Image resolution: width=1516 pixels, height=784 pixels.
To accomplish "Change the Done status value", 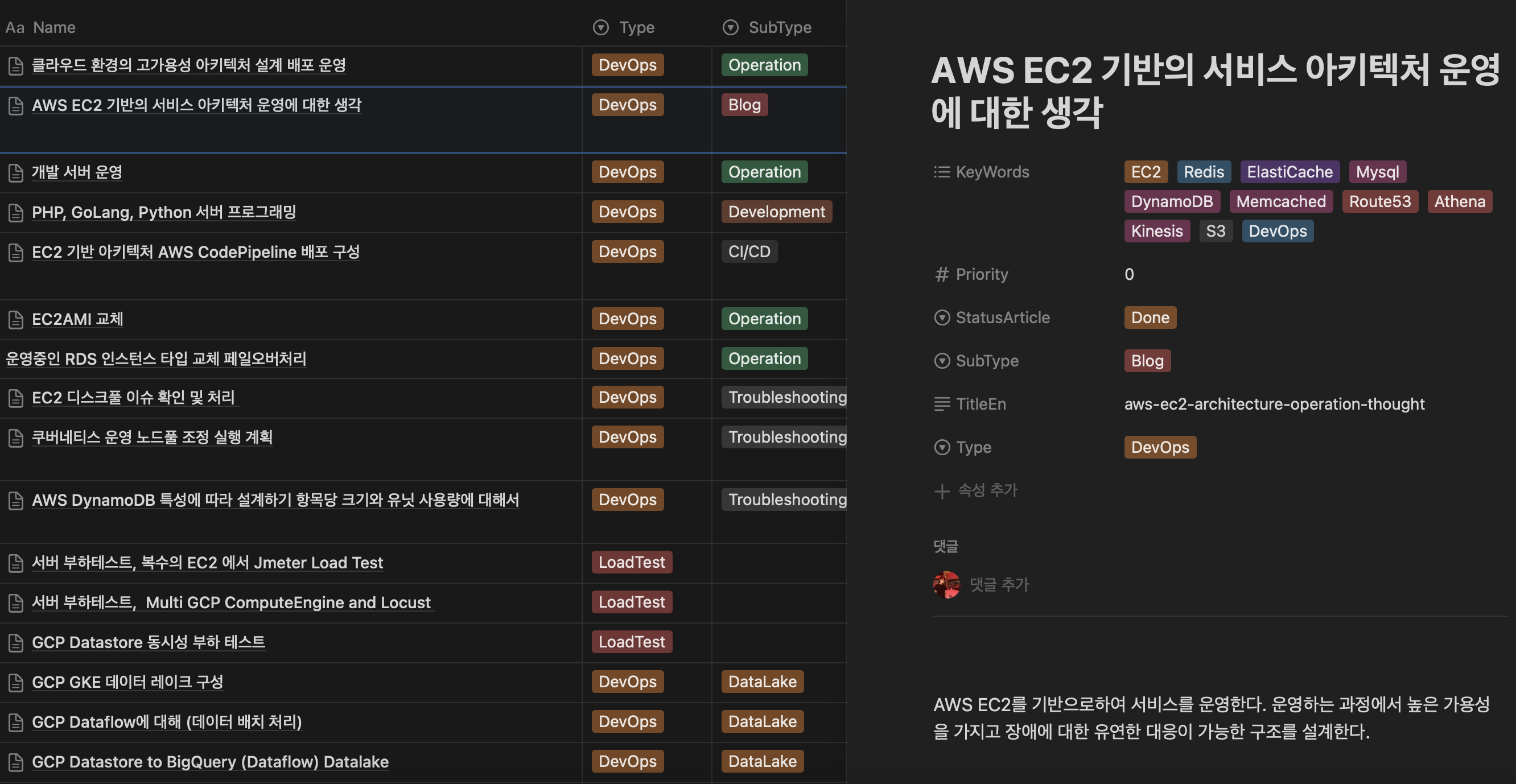I will pos(1150,318).
